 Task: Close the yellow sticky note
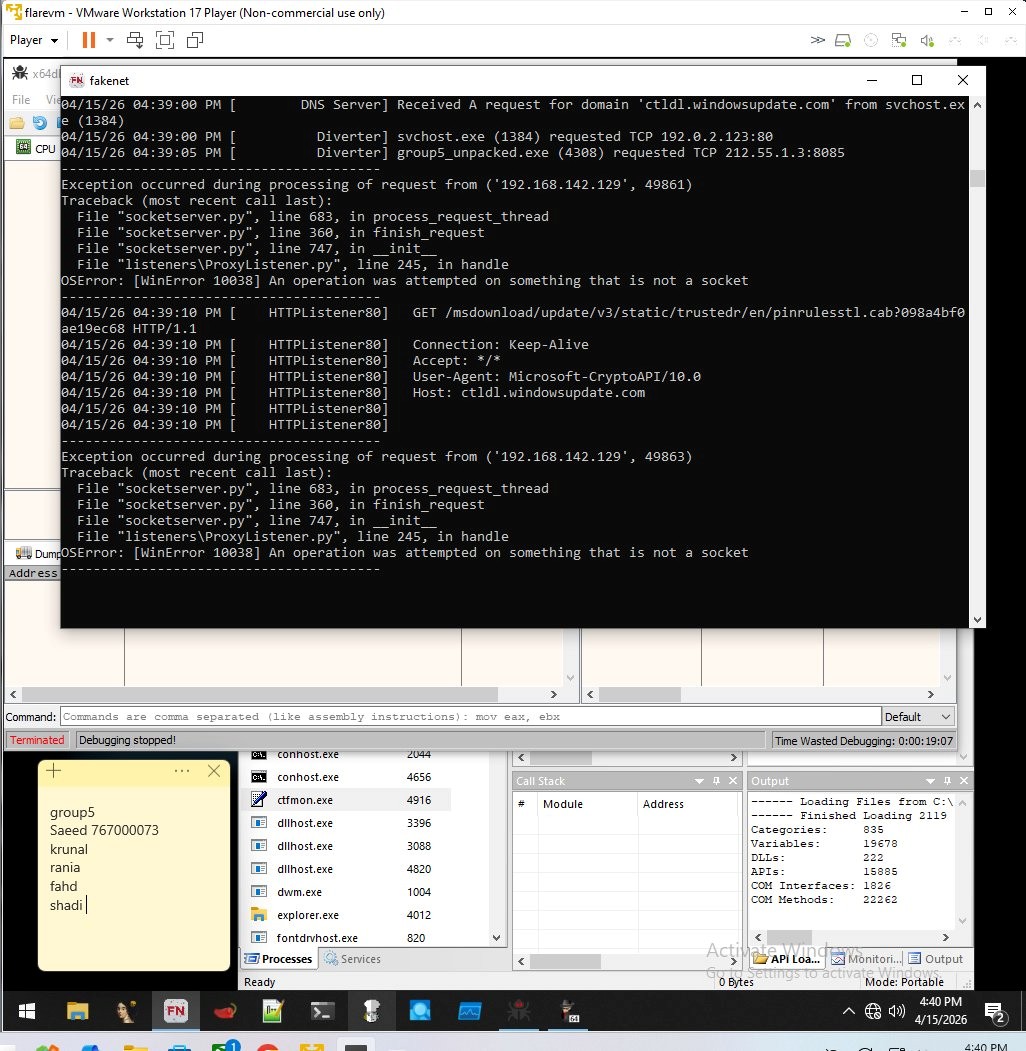pos(214,771)
